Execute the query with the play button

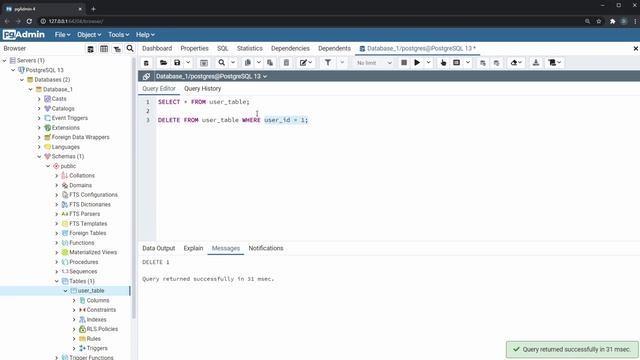[x=417, y=63]
